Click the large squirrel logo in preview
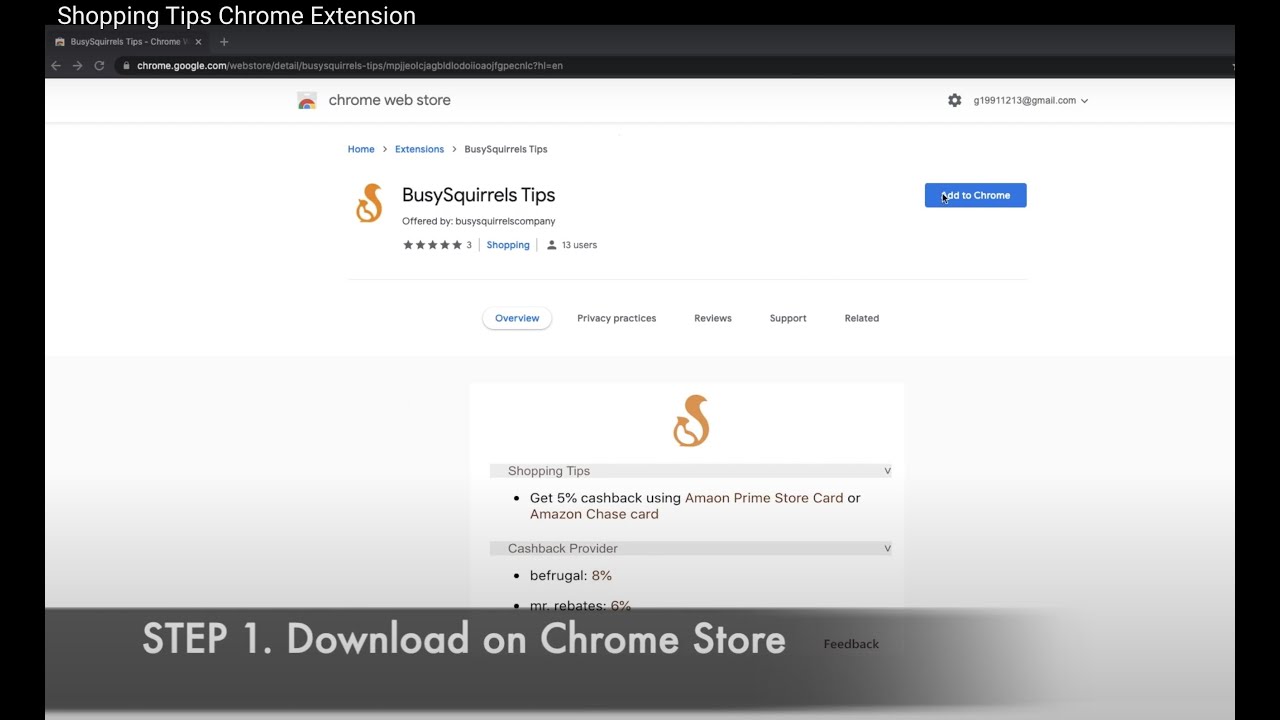 [x=691, y=420]
